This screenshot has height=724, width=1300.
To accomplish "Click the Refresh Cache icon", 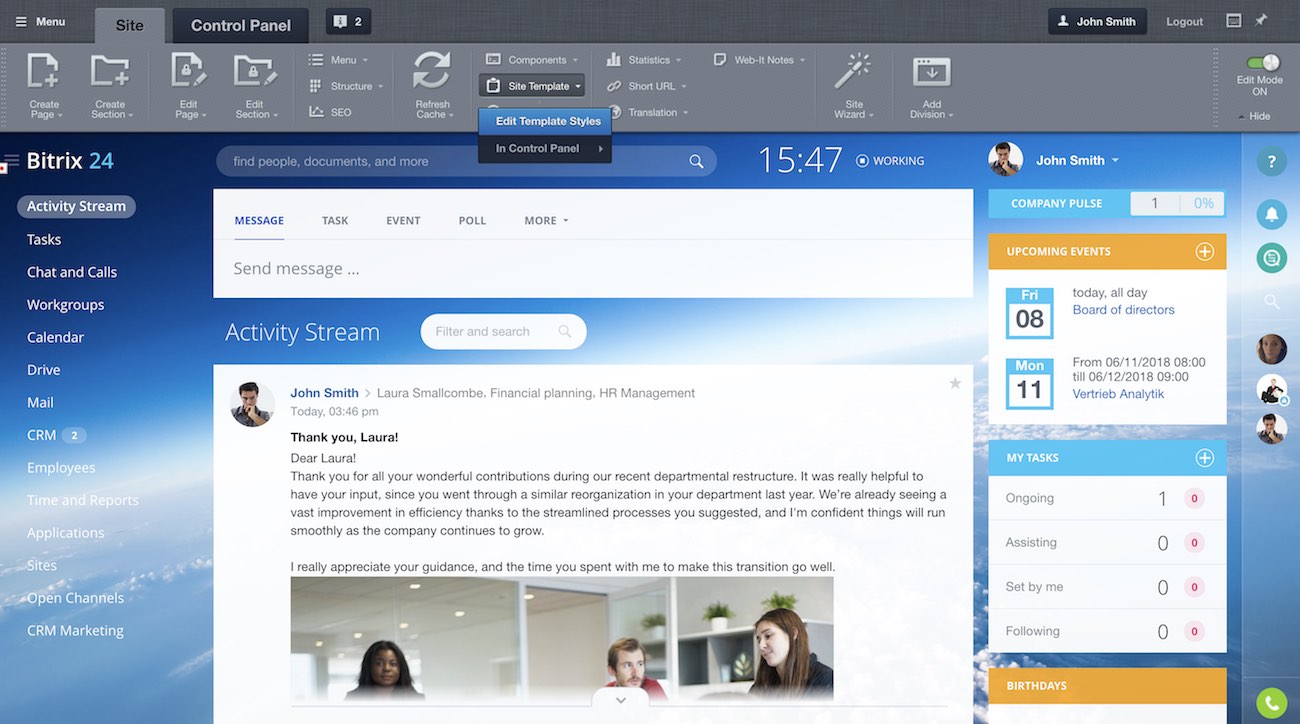I will click(x=432, y=72).
